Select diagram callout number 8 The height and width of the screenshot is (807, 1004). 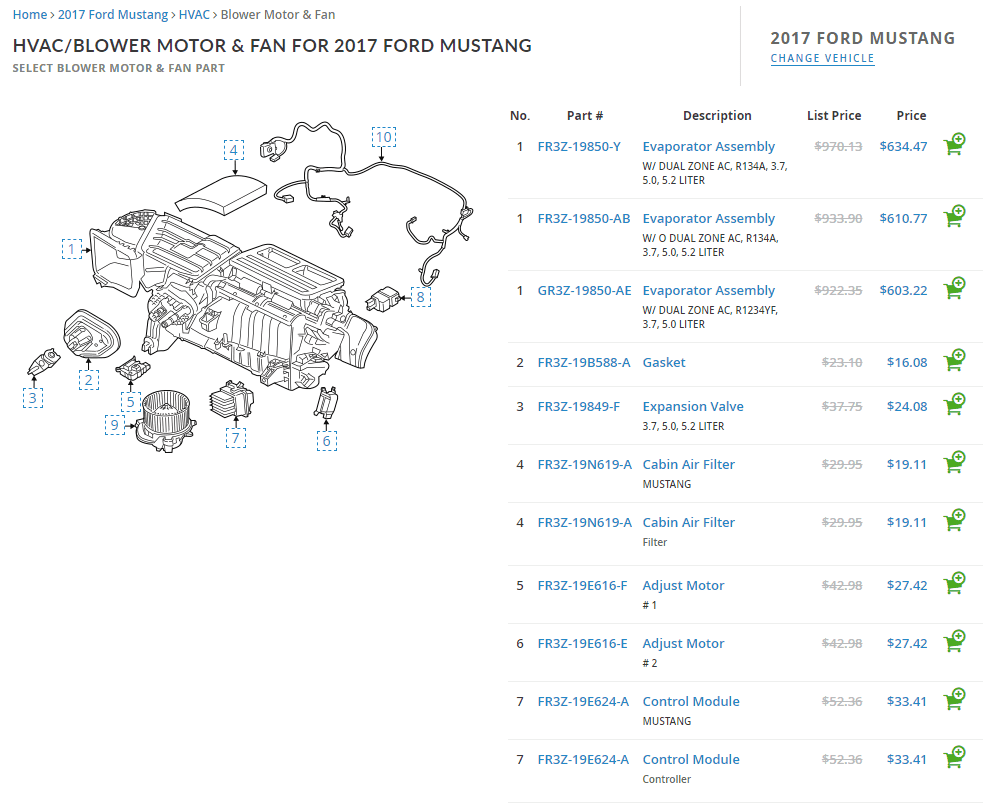[421, 297]
